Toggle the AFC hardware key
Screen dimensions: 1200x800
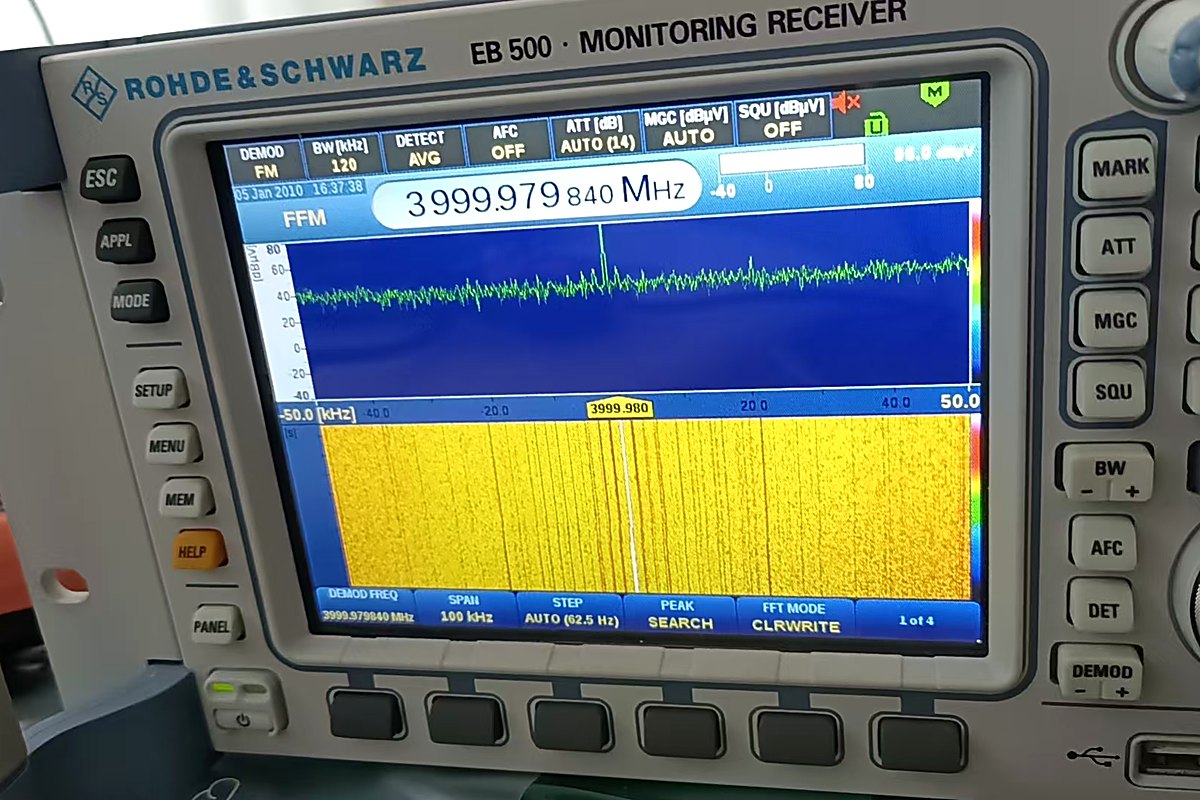click(1106, 546)
